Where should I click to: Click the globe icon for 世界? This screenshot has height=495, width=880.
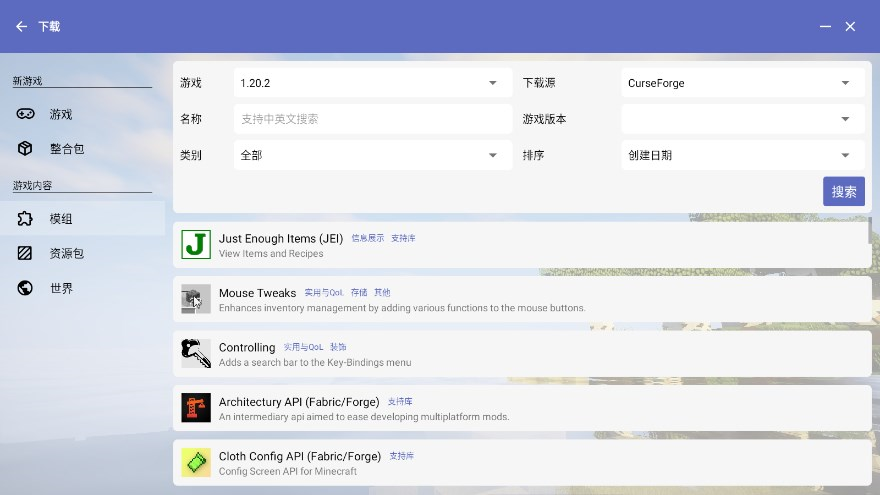[25, 288]
